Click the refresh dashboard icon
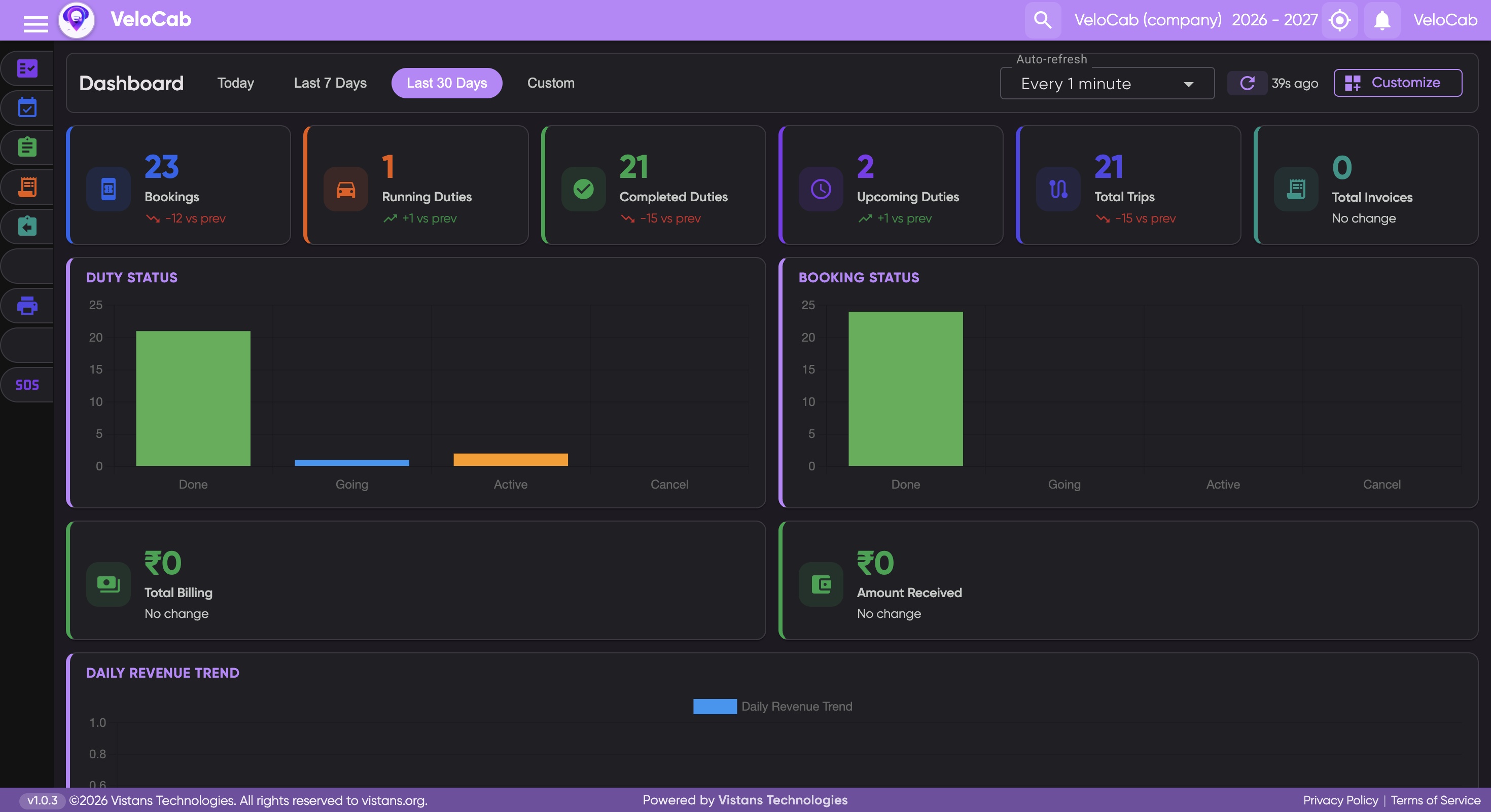The width and height of the screenshot is (1491, 812). click(1248, 83)
